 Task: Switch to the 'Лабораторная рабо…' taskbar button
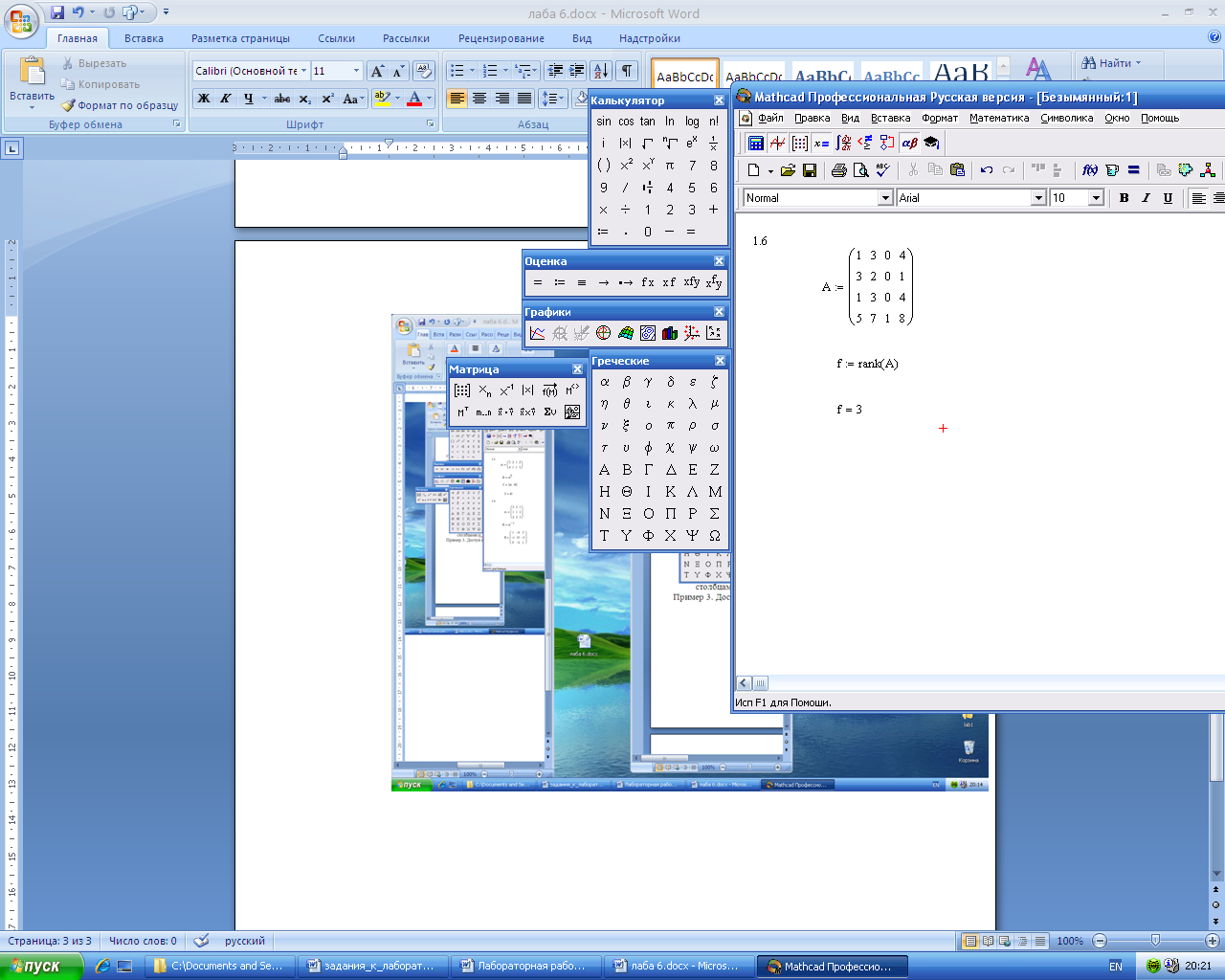click(524, 967)
